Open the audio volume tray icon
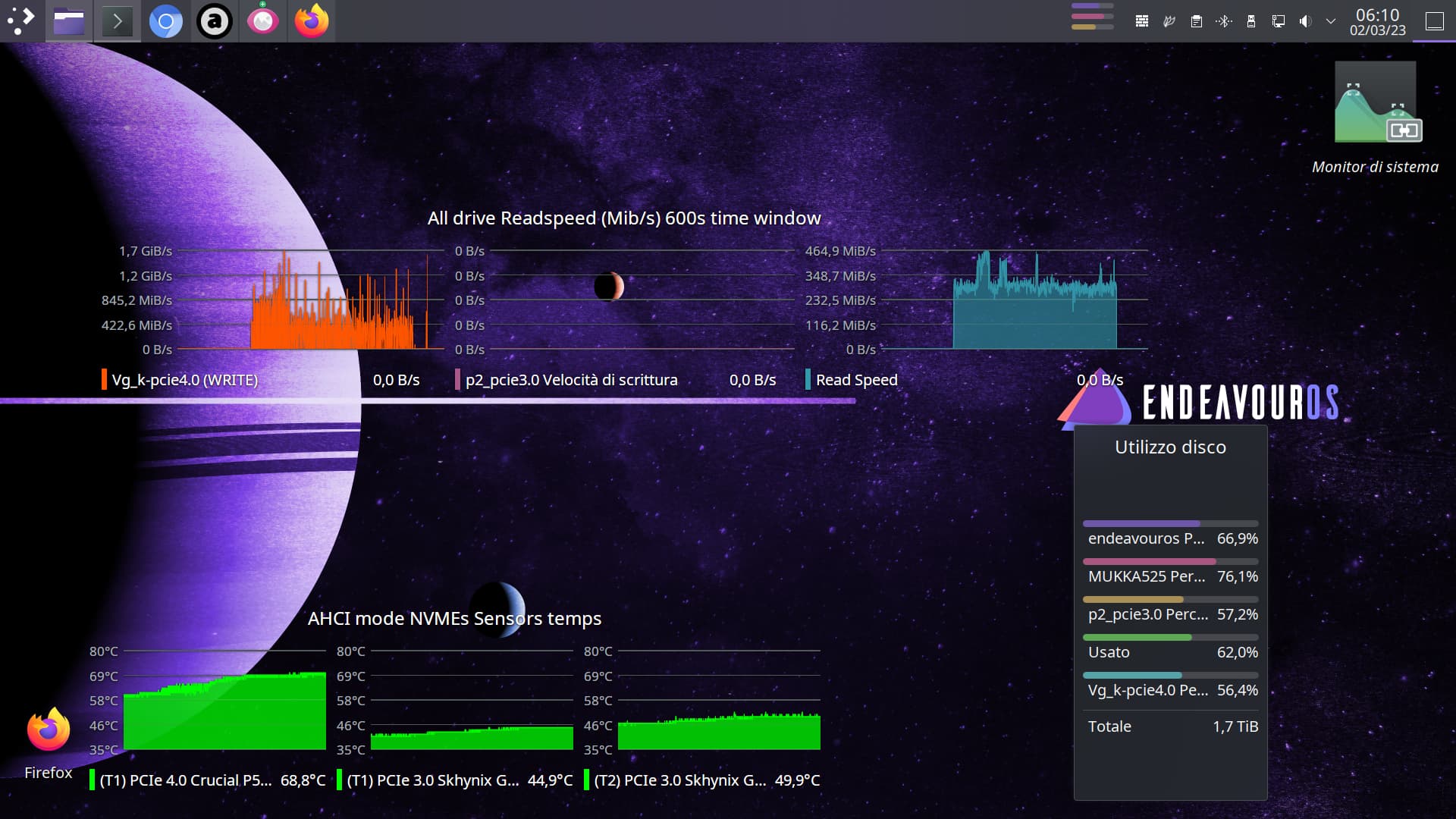Viewport: 1456px width, 819px height. tap(1305, 21)
